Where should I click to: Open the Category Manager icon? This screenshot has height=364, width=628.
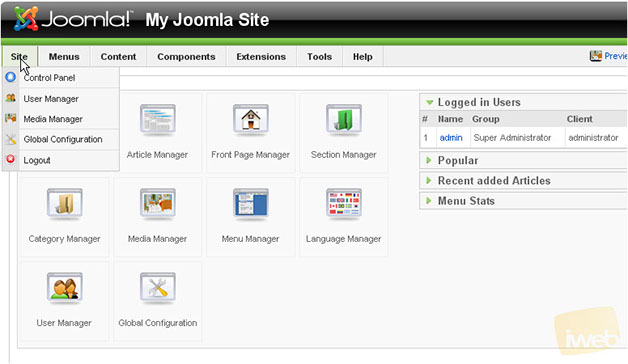point(64,203)
